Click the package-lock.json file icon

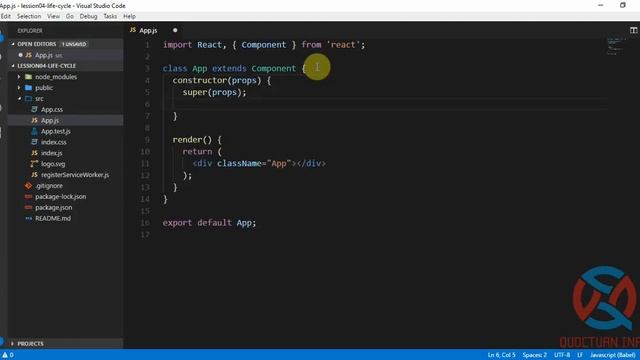(29, 197)
